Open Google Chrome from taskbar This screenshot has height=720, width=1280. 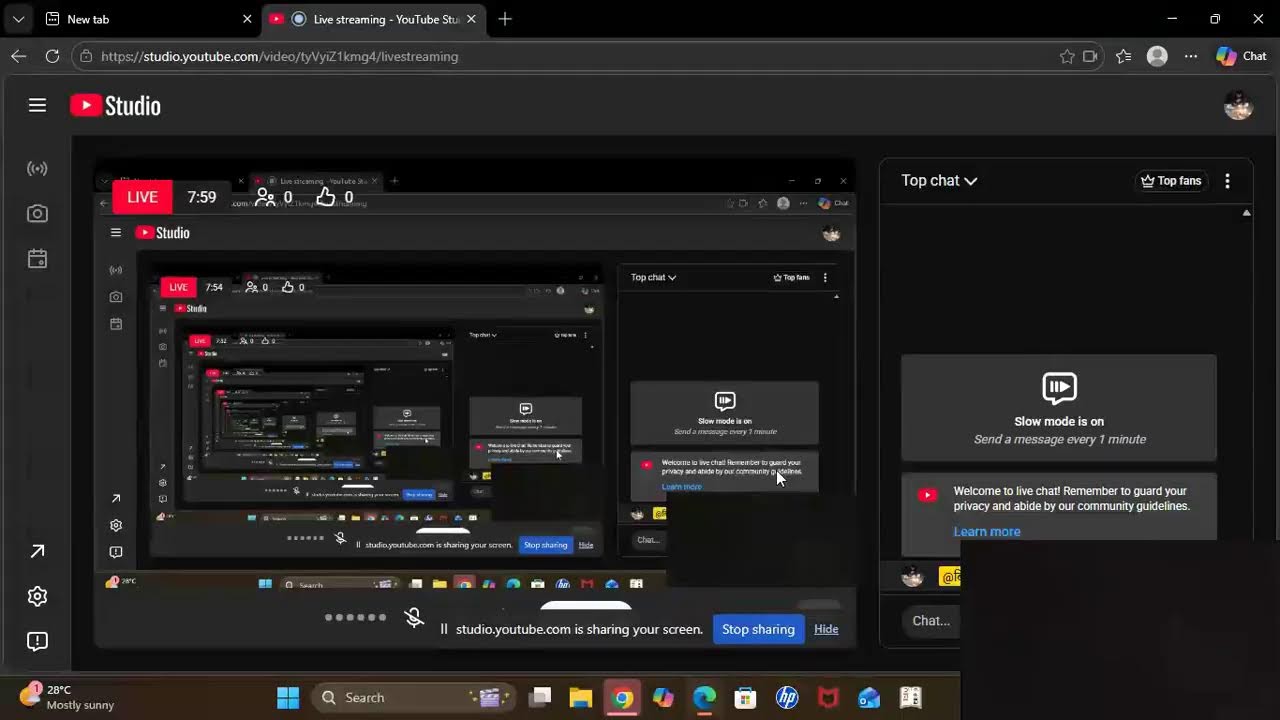pos(622,697)
